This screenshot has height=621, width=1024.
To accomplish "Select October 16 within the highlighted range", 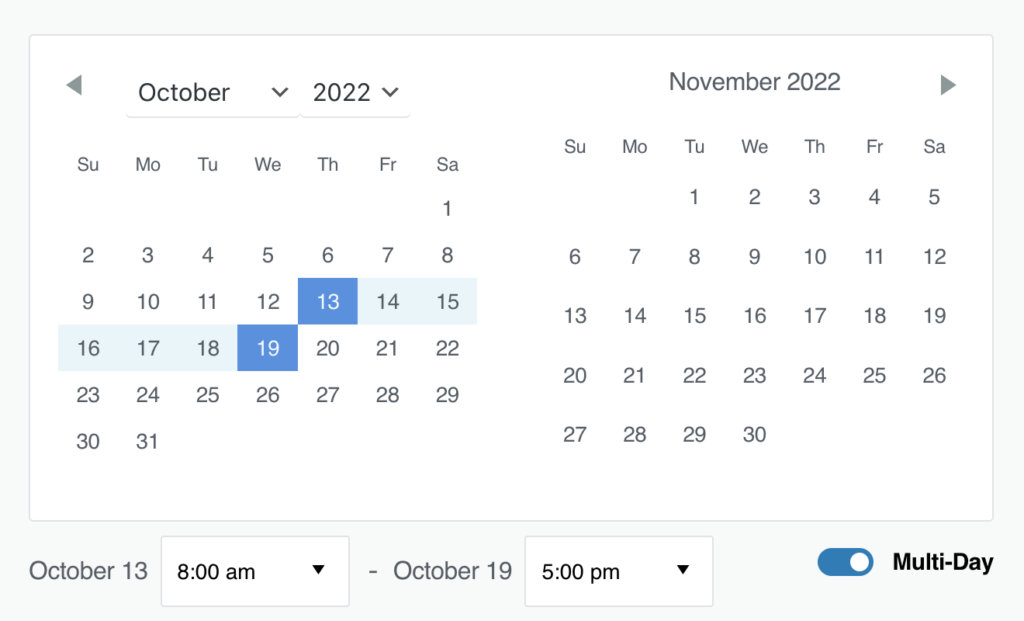I will click(87, 348).
